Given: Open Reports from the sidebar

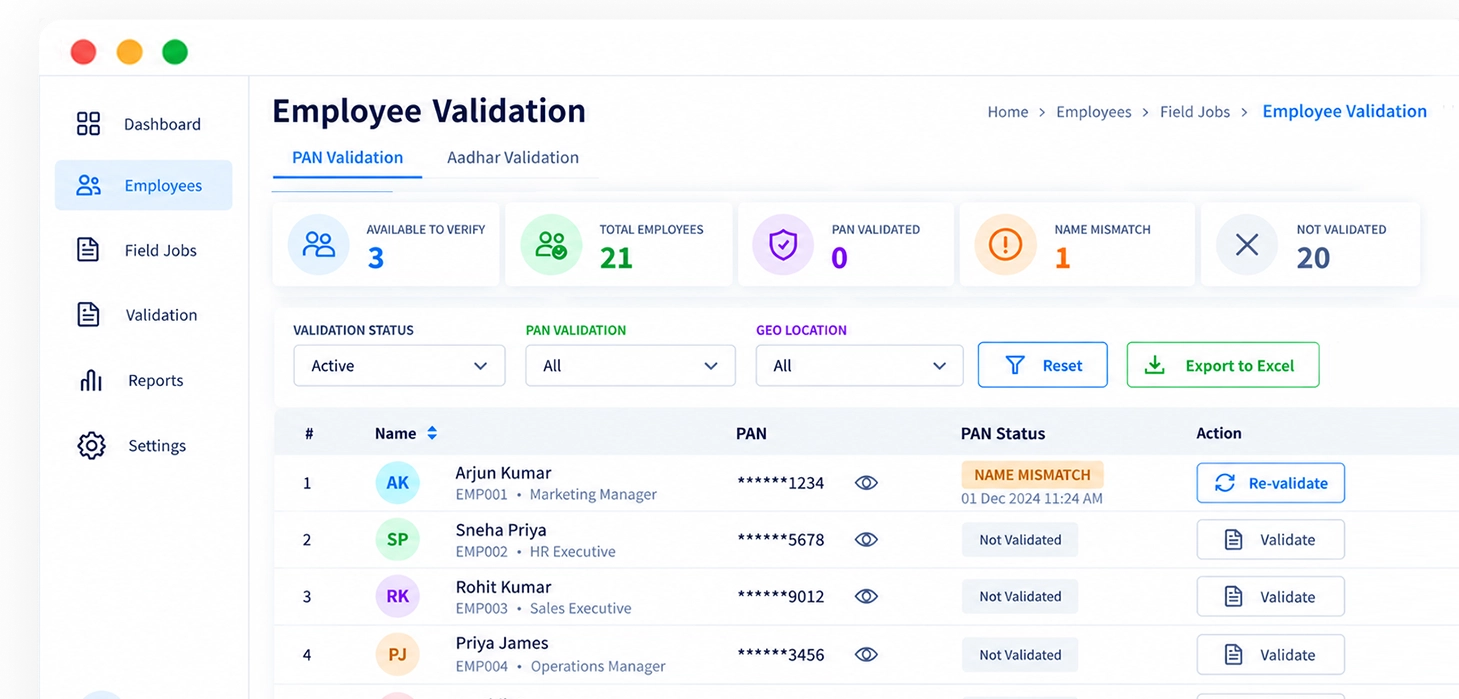Looking at the screenshot, I should 143,380.
